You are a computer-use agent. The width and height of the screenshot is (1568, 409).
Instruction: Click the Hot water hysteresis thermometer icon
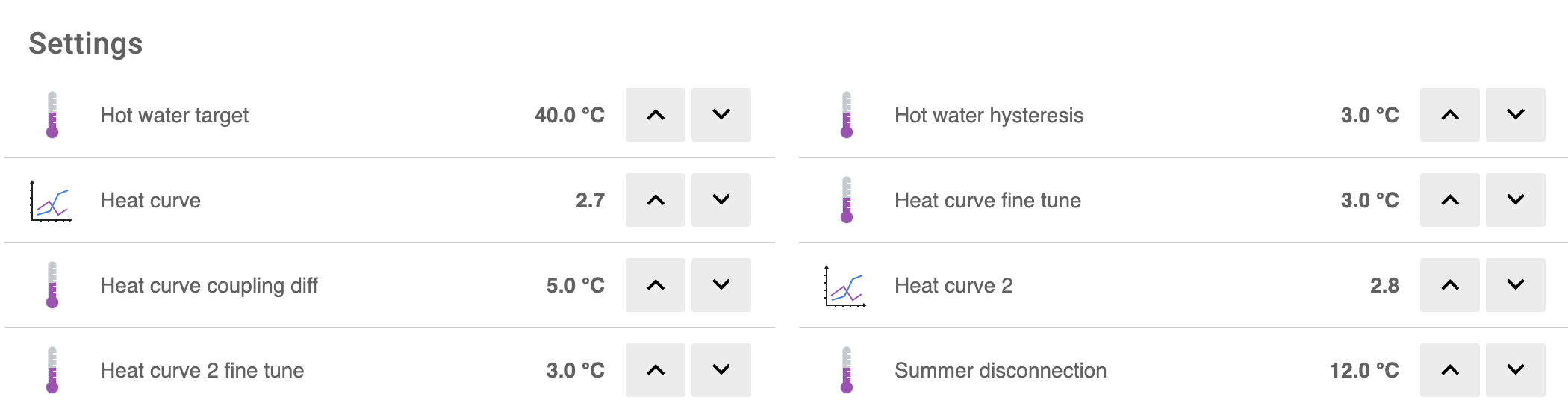[x=847, y=115]
